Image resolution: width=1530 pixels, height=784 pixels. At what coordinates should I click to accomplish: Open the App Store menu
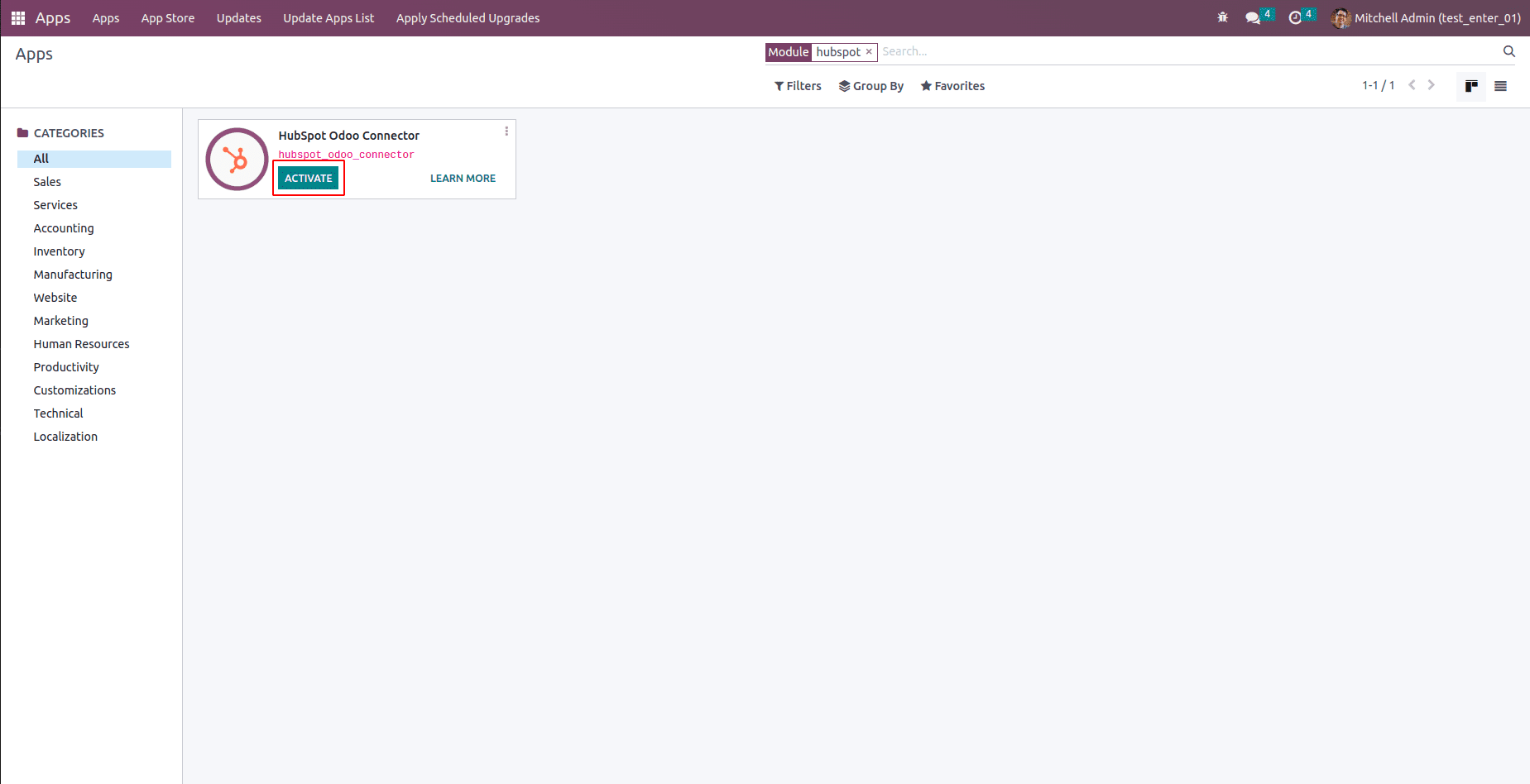click(x=168, y=18)
